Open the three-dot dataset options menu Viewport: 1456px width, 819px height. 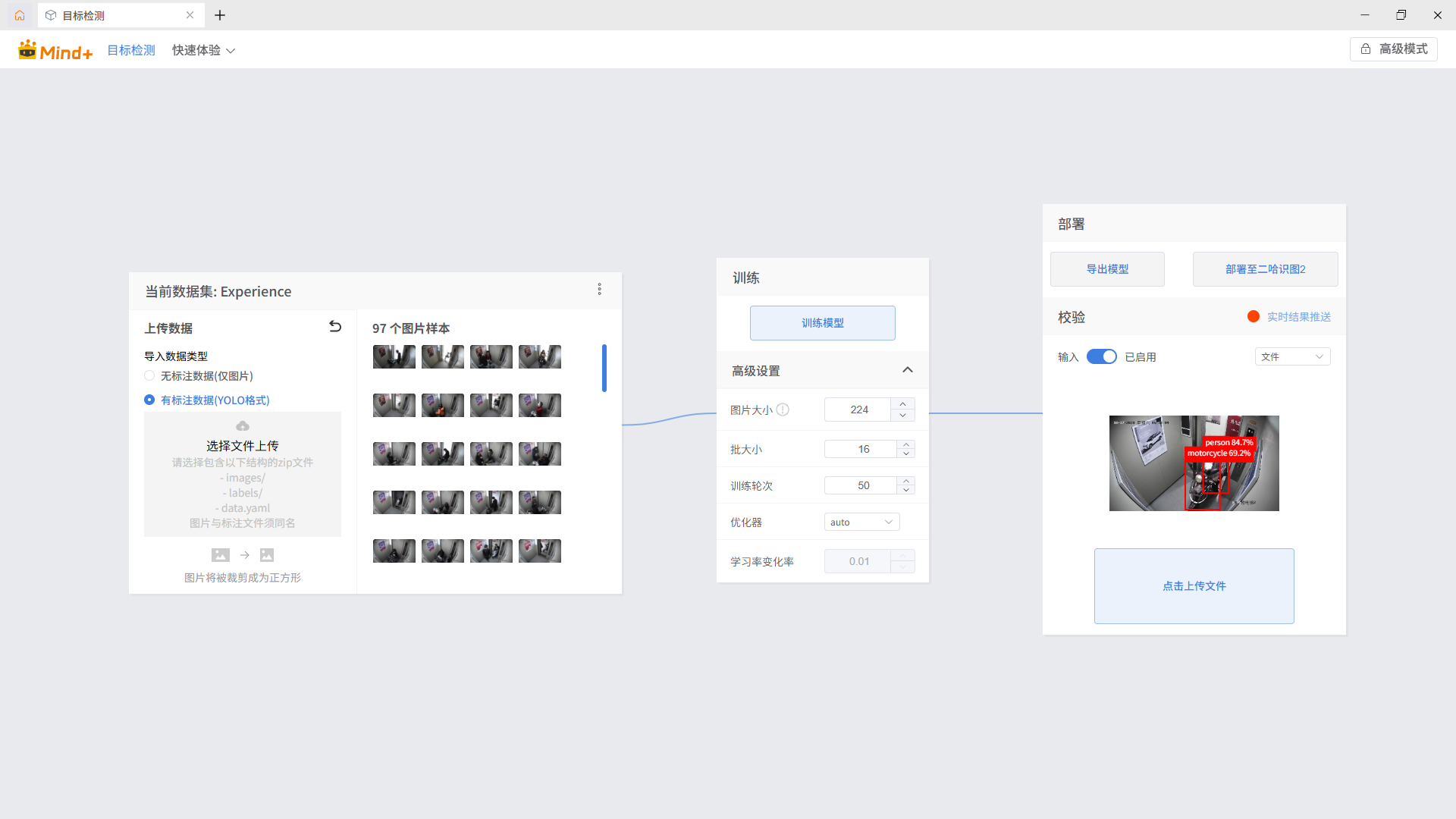599,290
